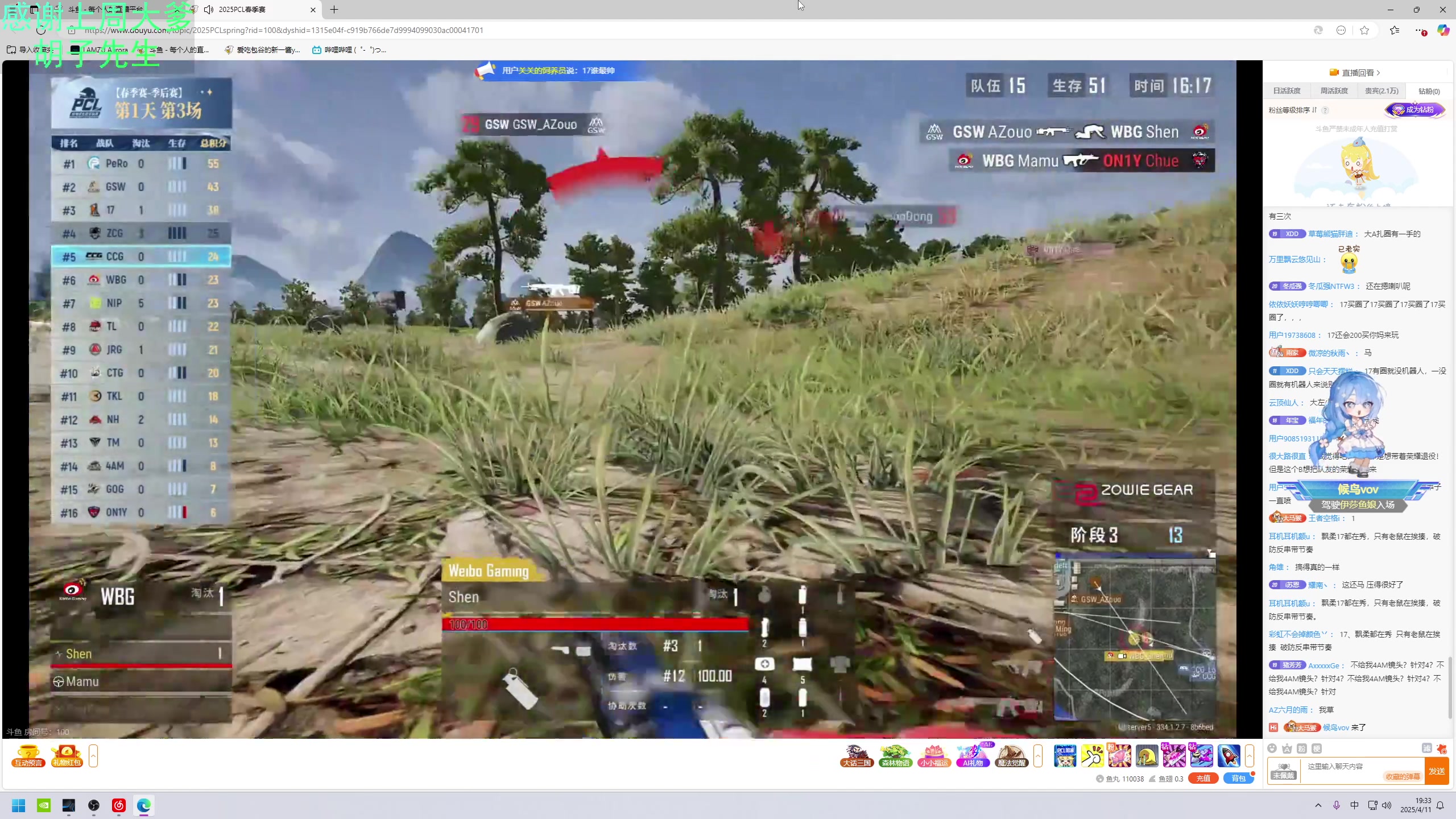Click the help question mark near 粉丝等级排序
This screenshot has height=819, width=1456.
[x=1325, y=110]
